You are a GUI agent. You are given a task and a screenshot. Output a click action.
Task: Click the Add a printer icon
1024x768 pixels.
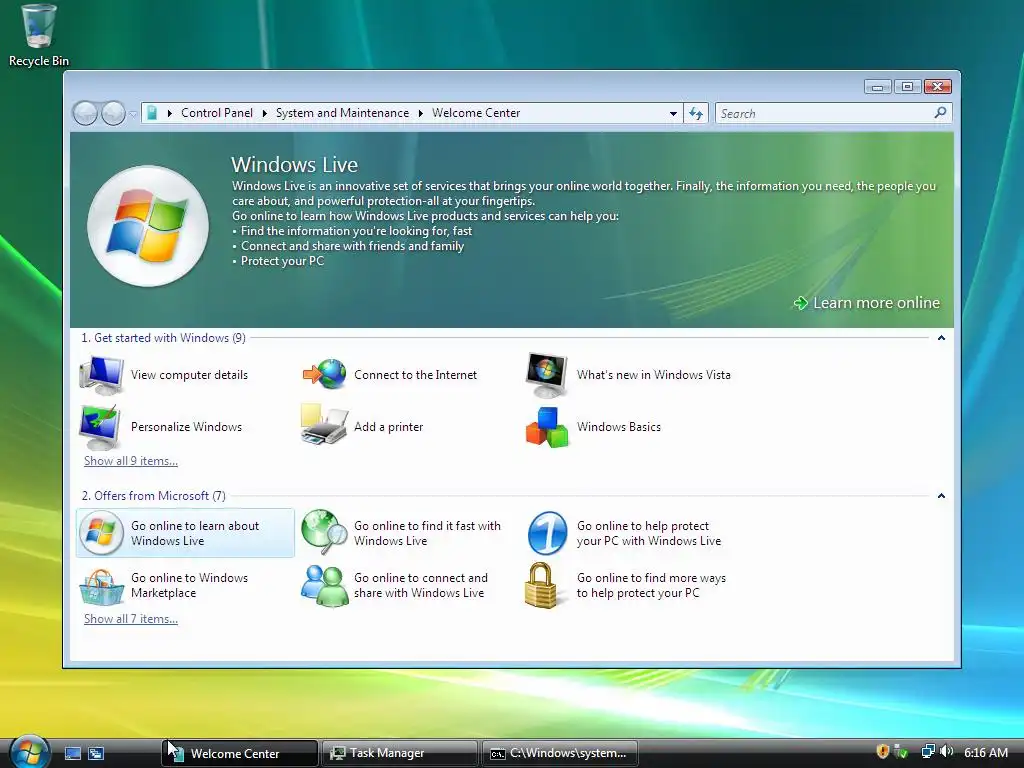[324, 425]
